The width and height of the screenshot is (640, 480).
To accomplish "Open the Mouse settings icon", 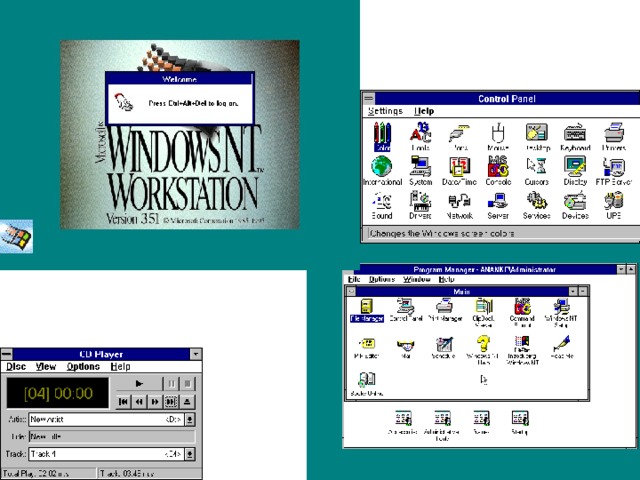I will point(497,132).
